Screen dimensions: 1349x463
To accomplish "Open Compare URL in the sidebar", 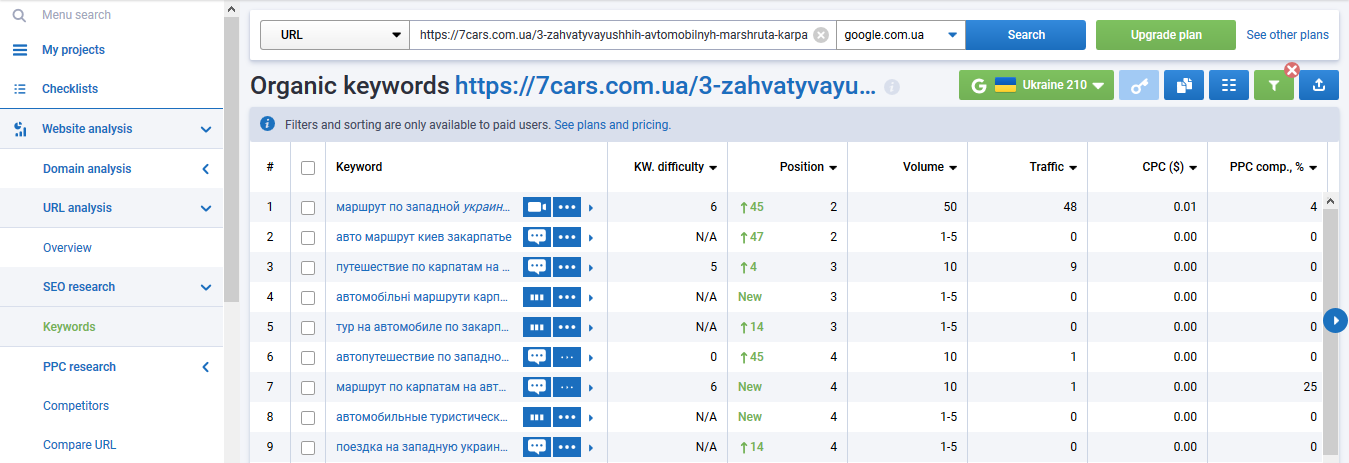I will [x=80, y=445].
